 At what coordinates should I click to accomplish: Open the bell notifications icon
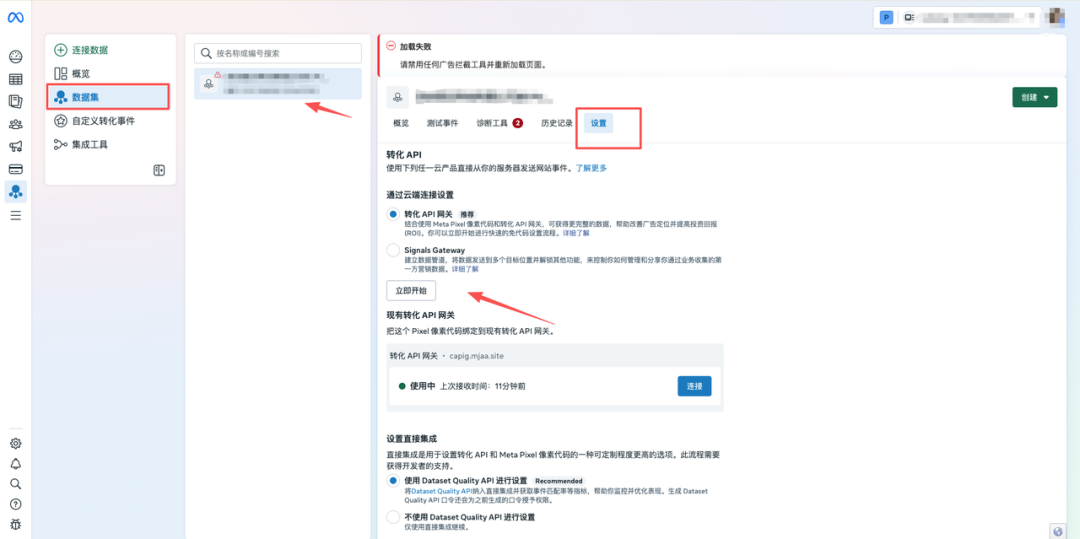[15, 464]
